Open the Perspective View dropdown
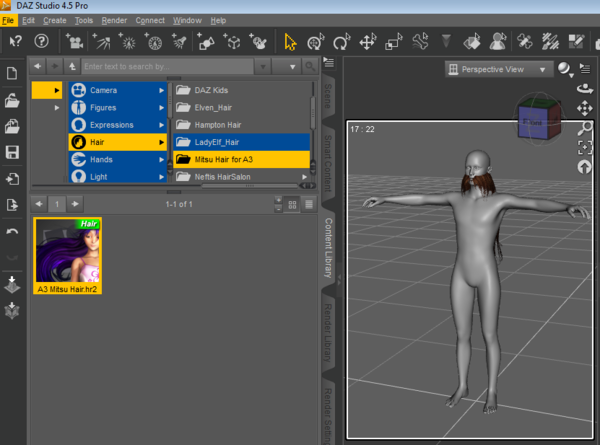 [x=499, y=69]
